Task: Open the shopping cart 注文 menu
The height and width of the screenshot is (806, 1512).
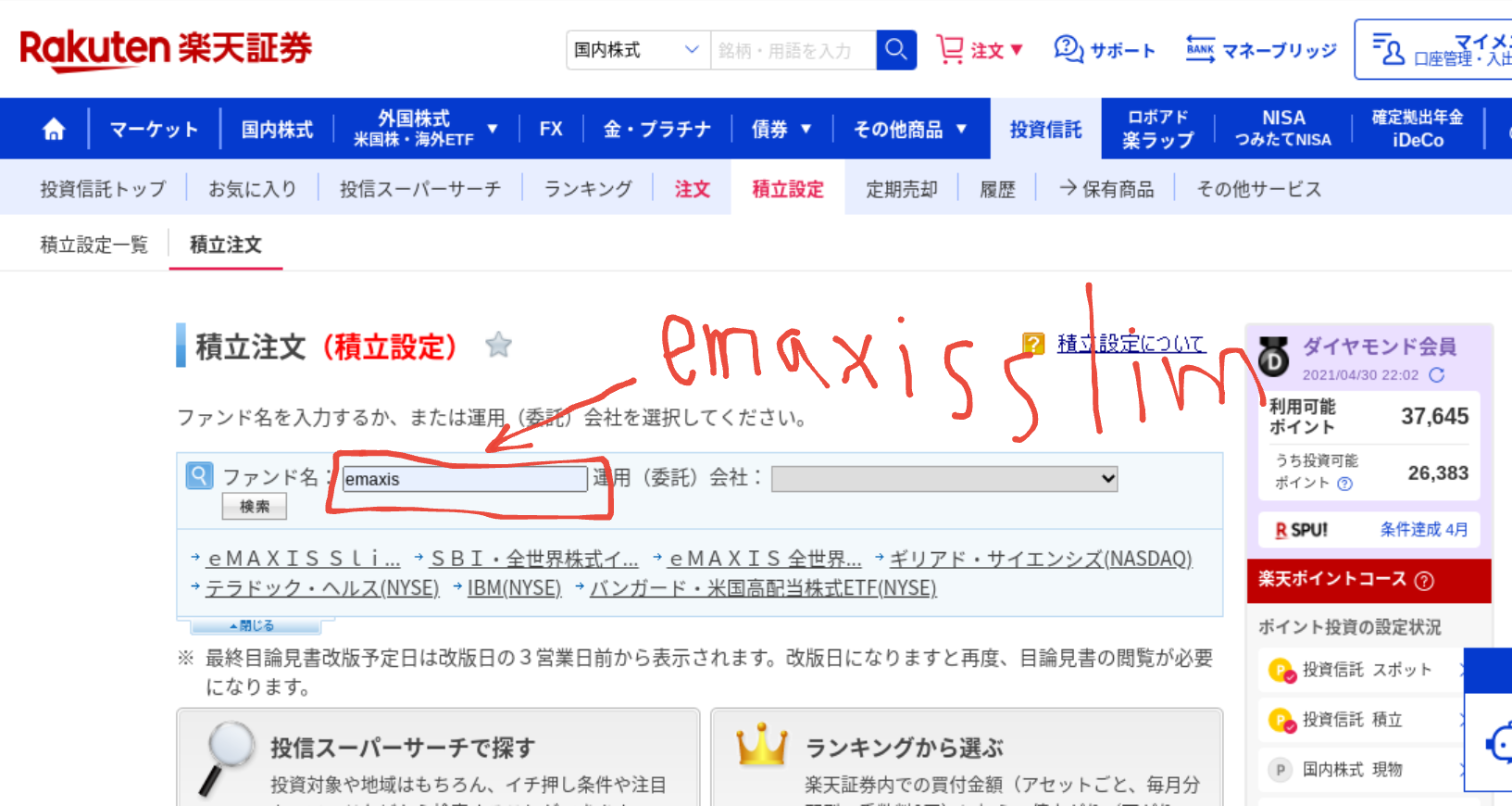Action: tap(979, 50)
